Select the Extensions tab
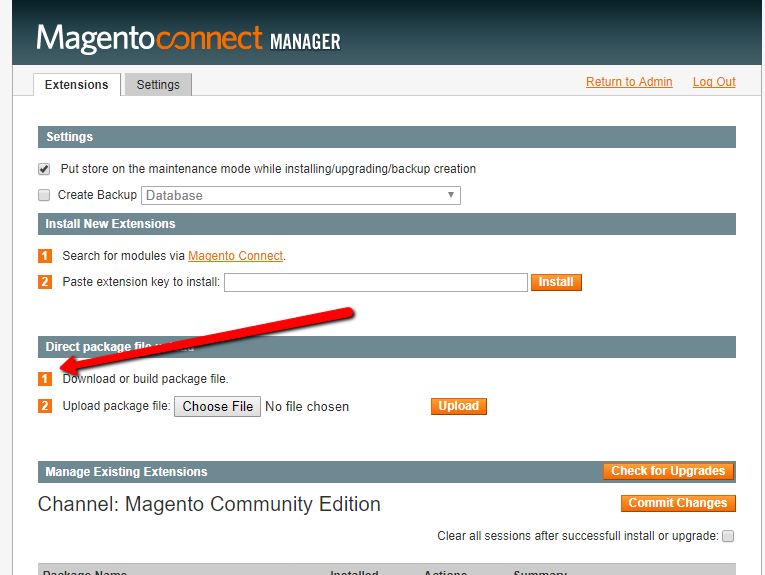 click(76, 85)
